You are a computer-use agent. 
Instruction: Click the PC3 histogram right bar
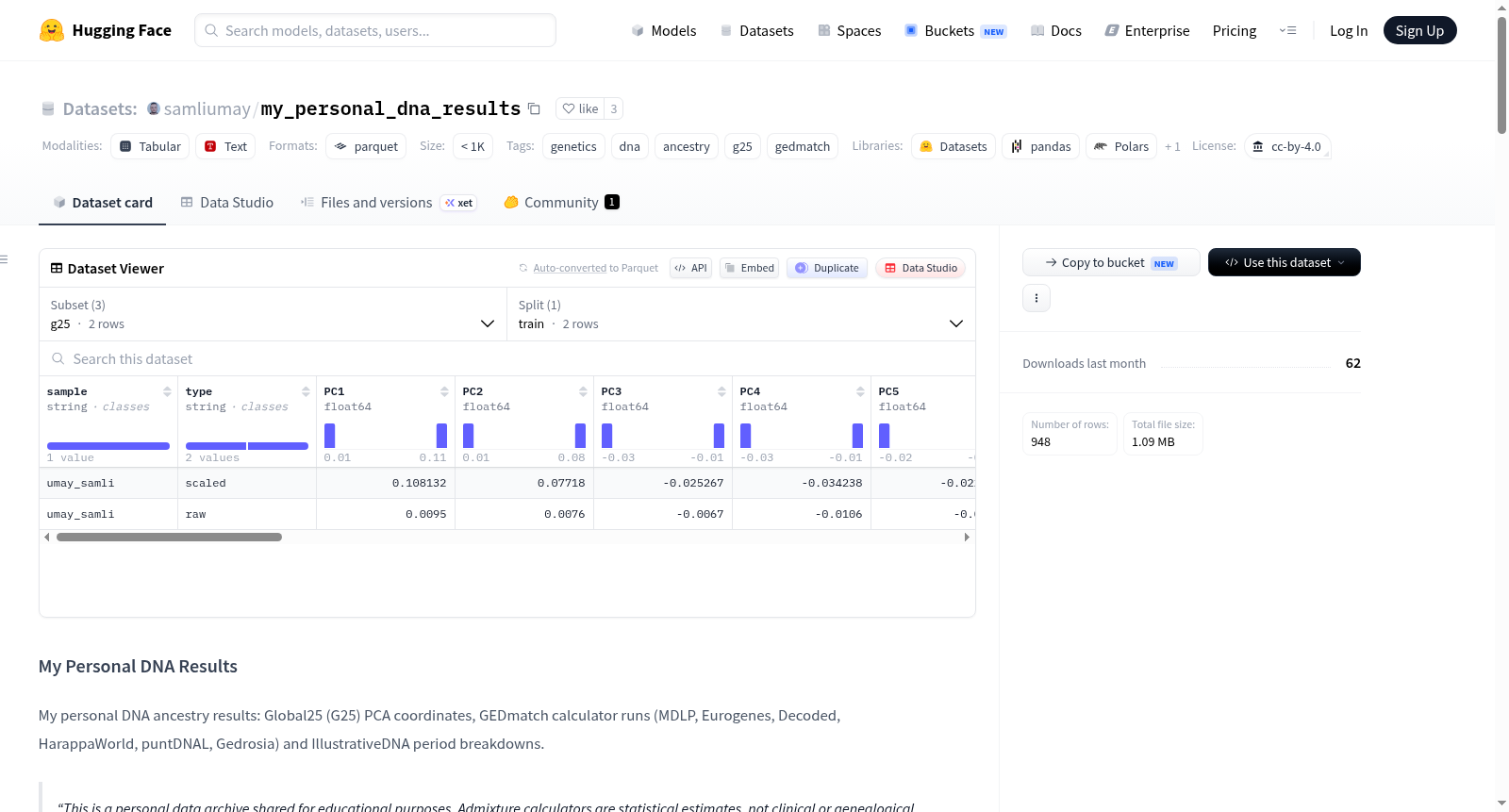click(x=719, y=436)
